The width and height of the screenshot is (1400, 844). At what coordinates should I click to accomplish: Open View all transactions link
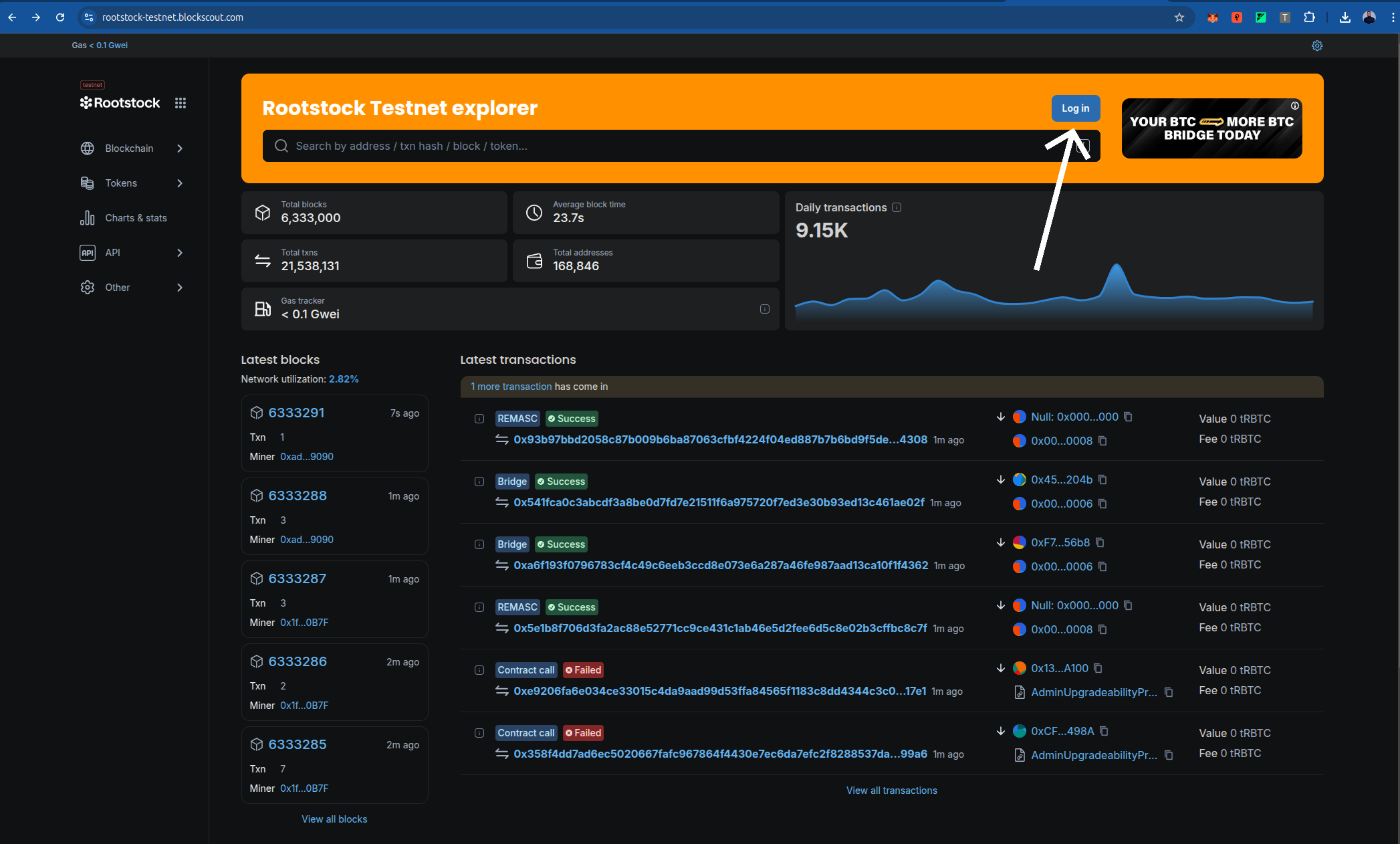[x=891, y=790]
